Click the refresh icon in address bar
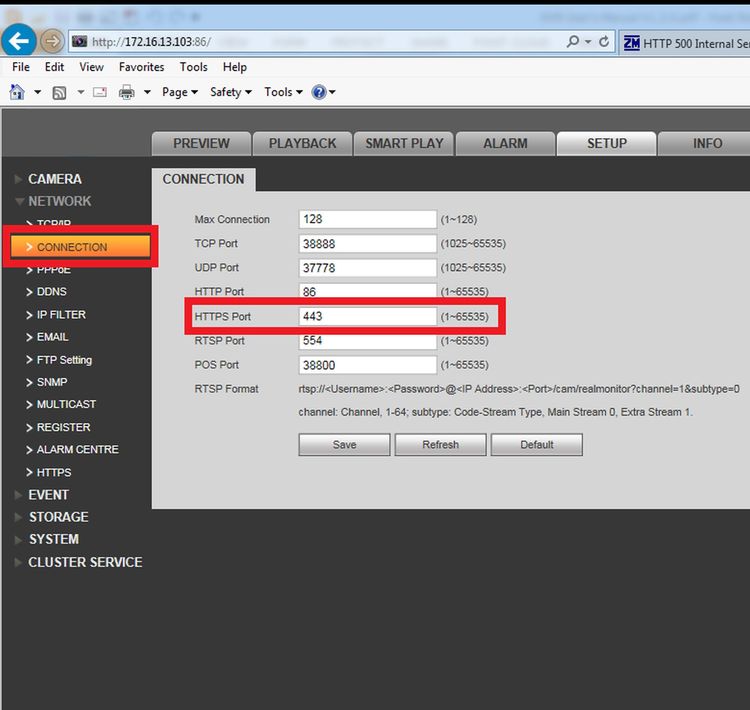Image resolution: width=750 pixels, height=710 pixels. [x=604, y=42]
